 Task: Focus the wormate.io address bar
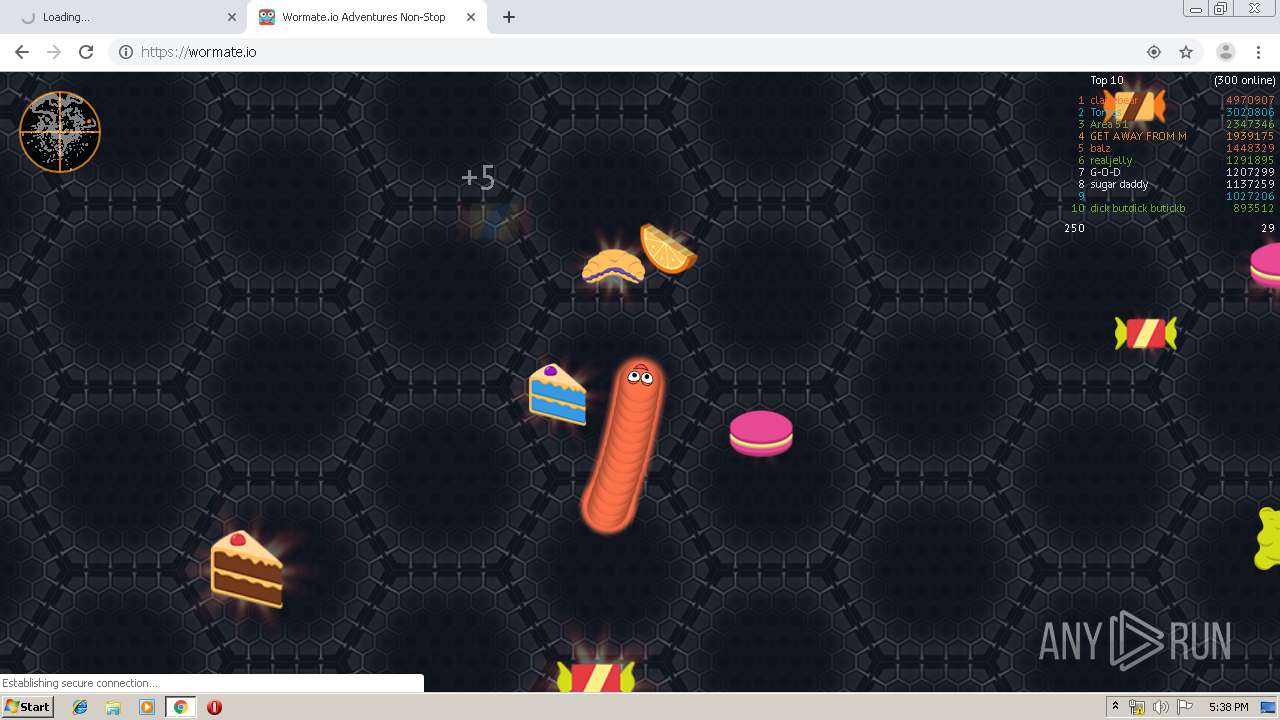pyautogui.click(x=640, y=52)
